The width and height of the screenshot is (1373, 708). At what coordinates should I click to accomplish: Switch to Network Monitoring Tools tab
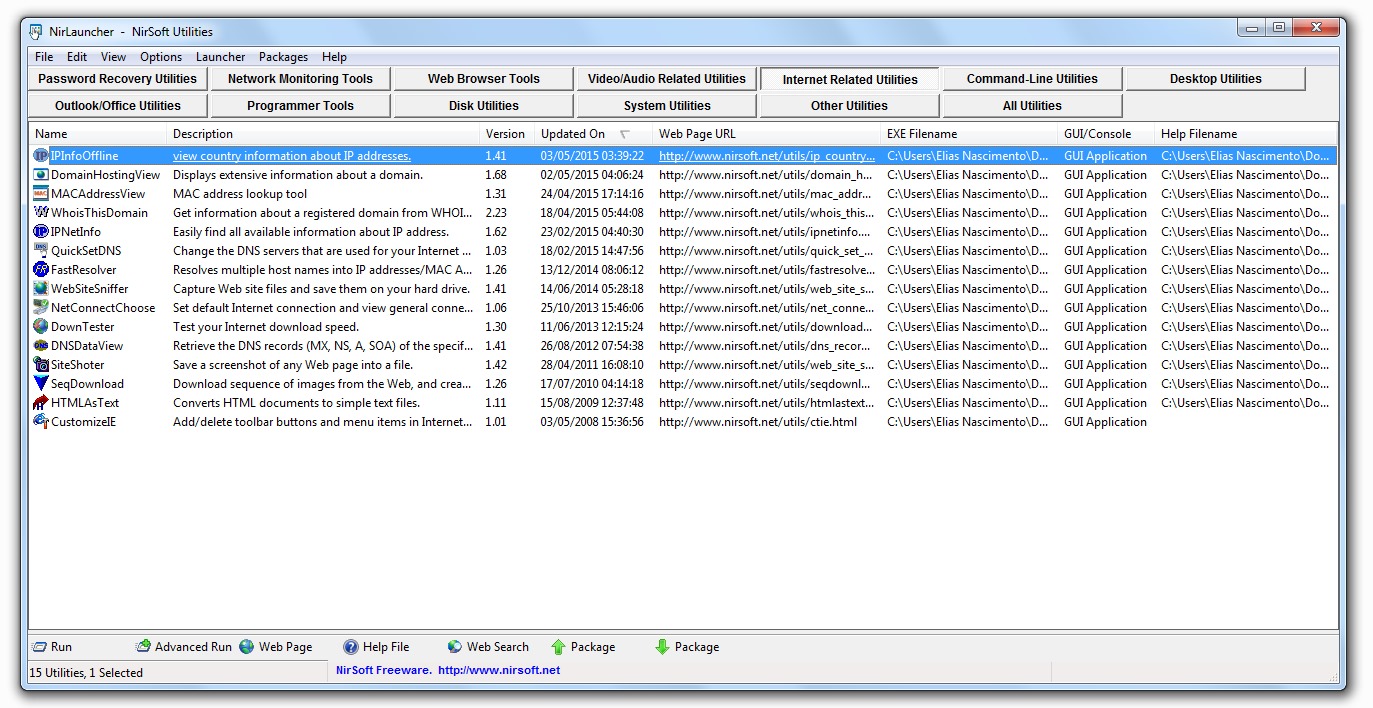point(300,79)
